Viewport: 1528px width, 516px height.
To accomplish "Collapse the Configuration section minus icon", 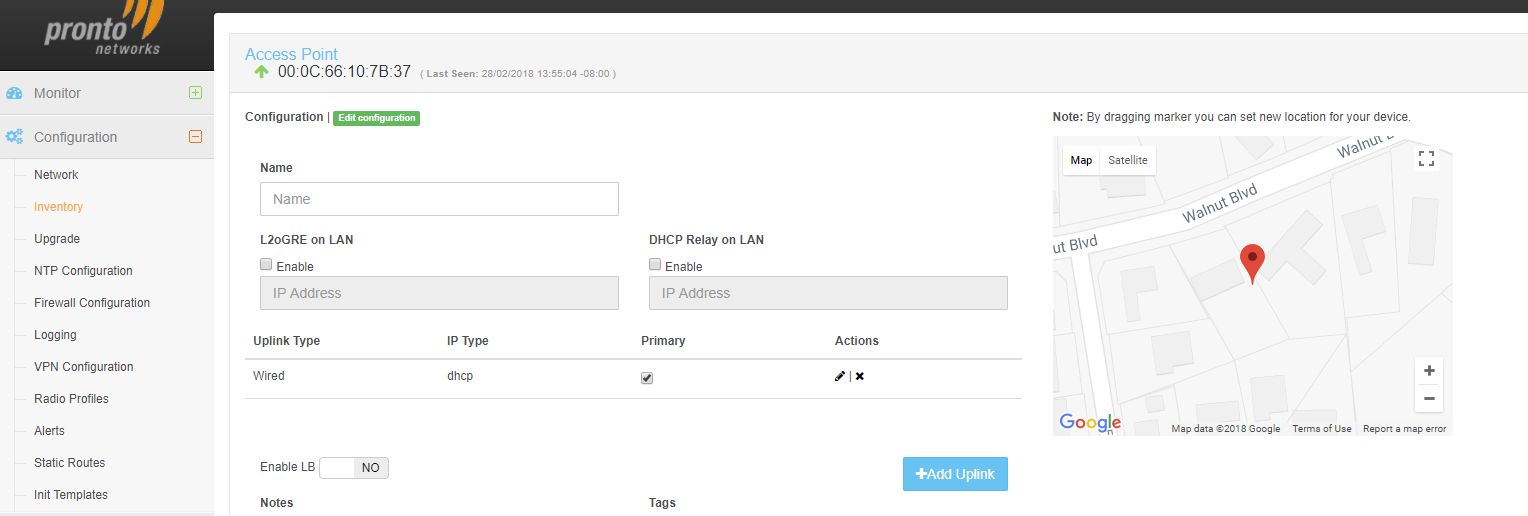I will (x=195, y=137).
